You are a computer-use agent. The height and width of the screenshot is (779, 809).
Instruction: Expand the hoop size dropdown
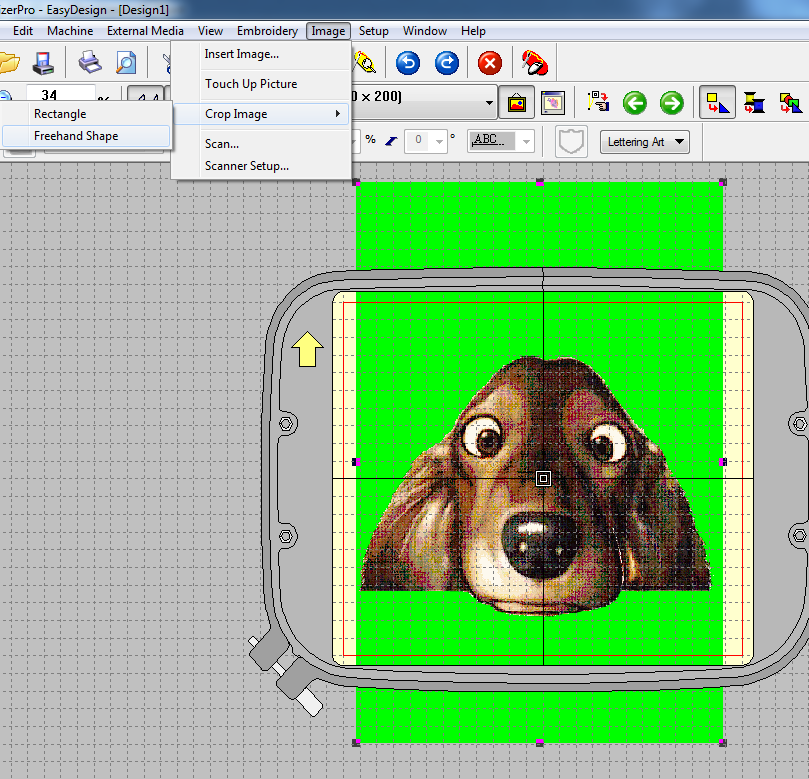pyautogui.click(x=489, y=103)
